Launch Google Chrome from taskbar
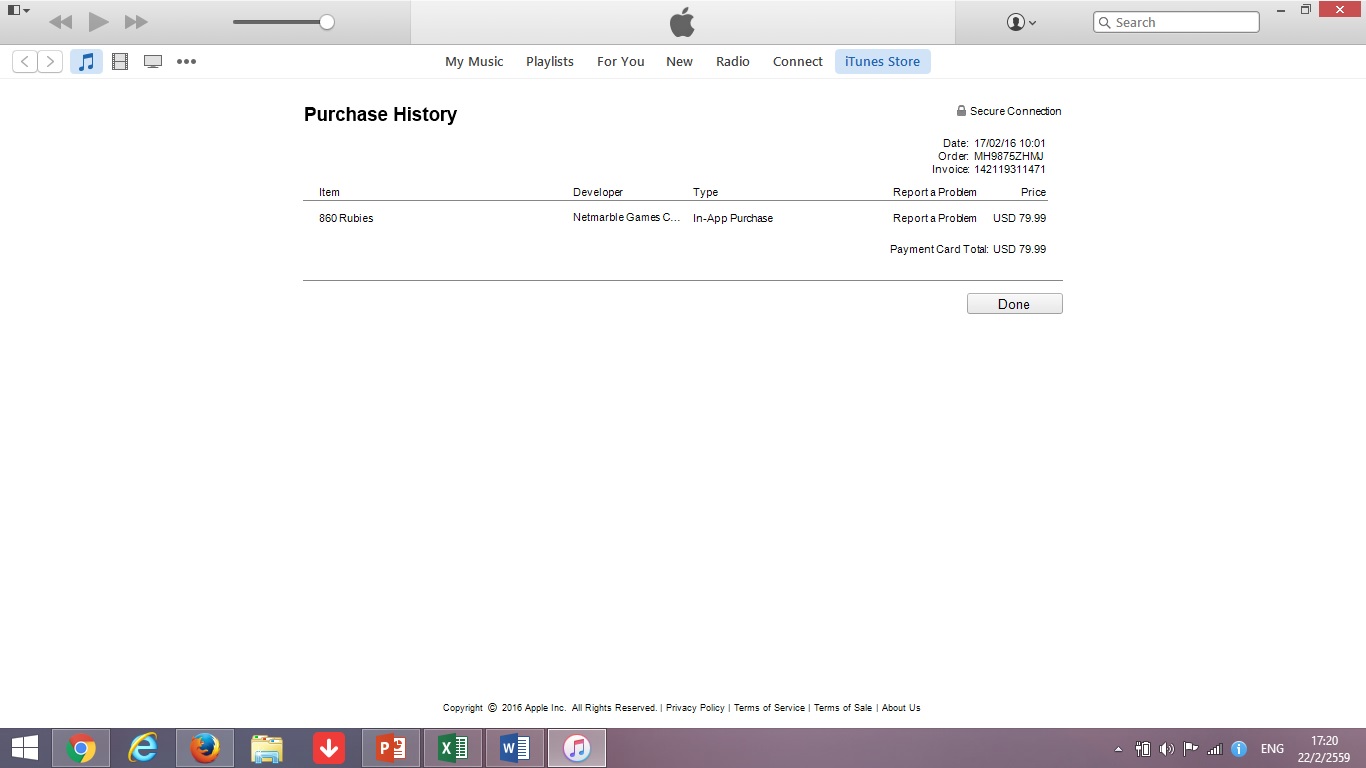The height and width of the screenshot is (768, 1366). 81,748
